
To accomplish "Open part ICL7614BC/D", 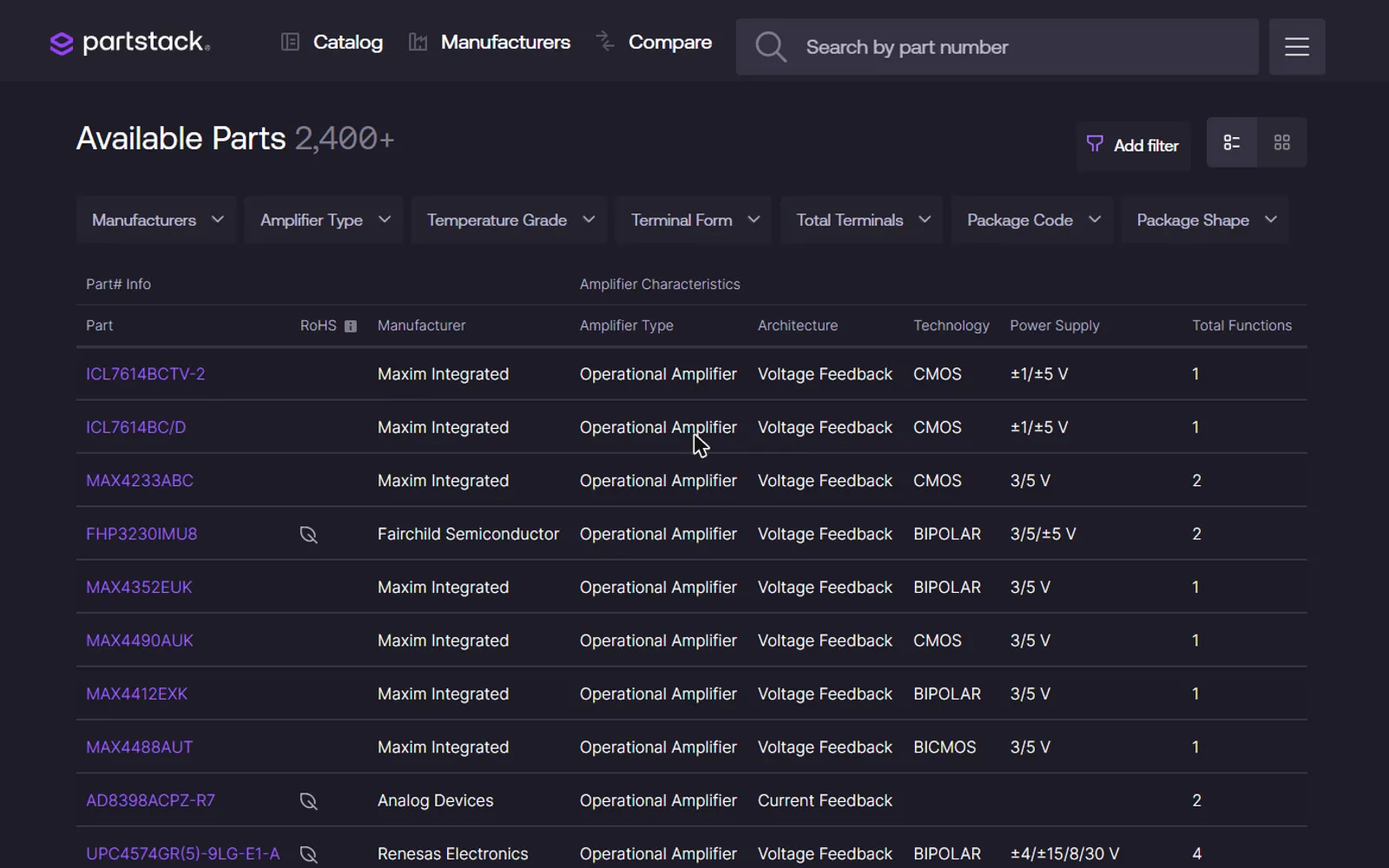I will point(136,427).
